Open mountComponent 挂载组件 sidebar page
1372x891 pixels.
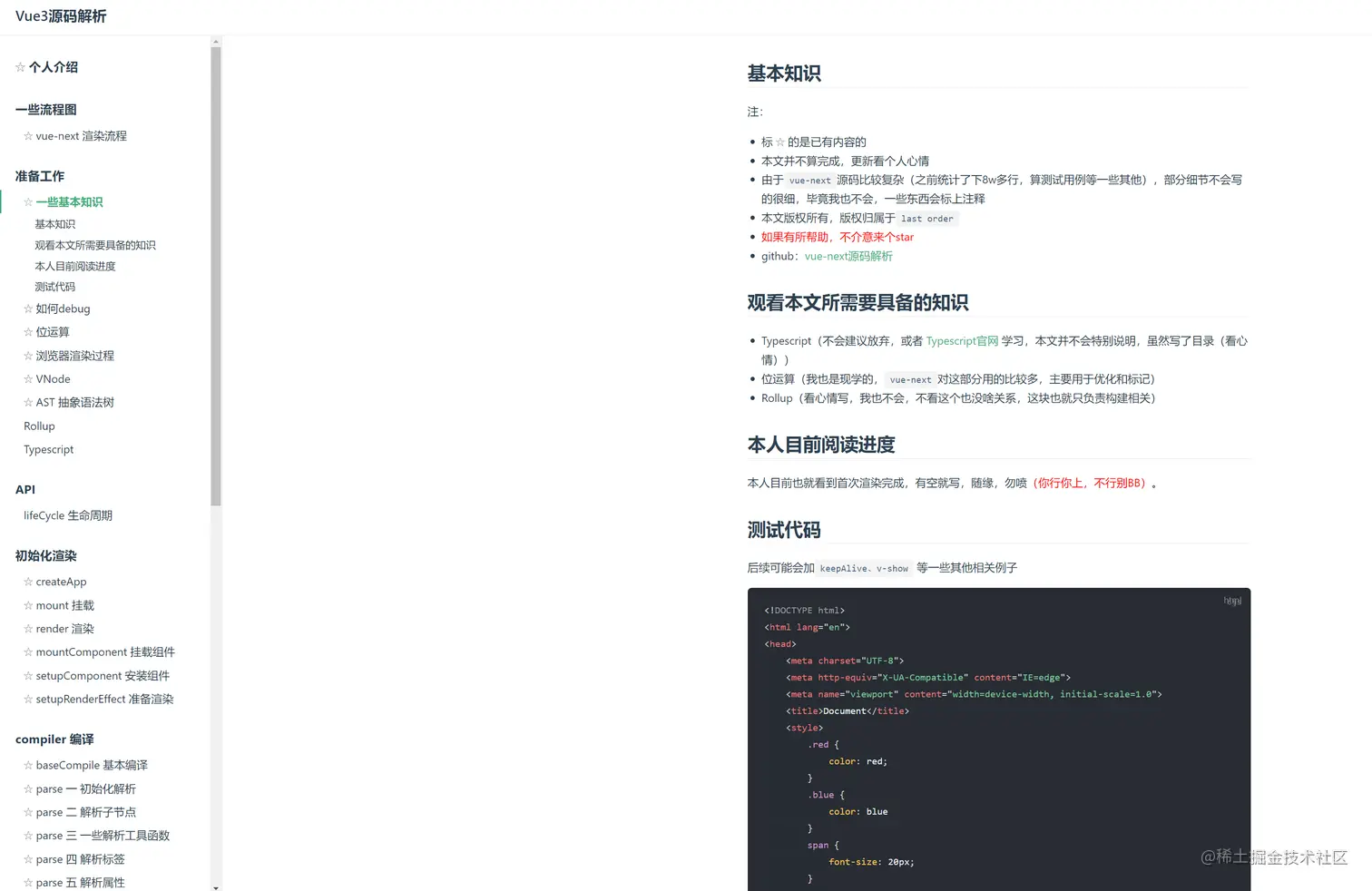click(x=99, y=652)
